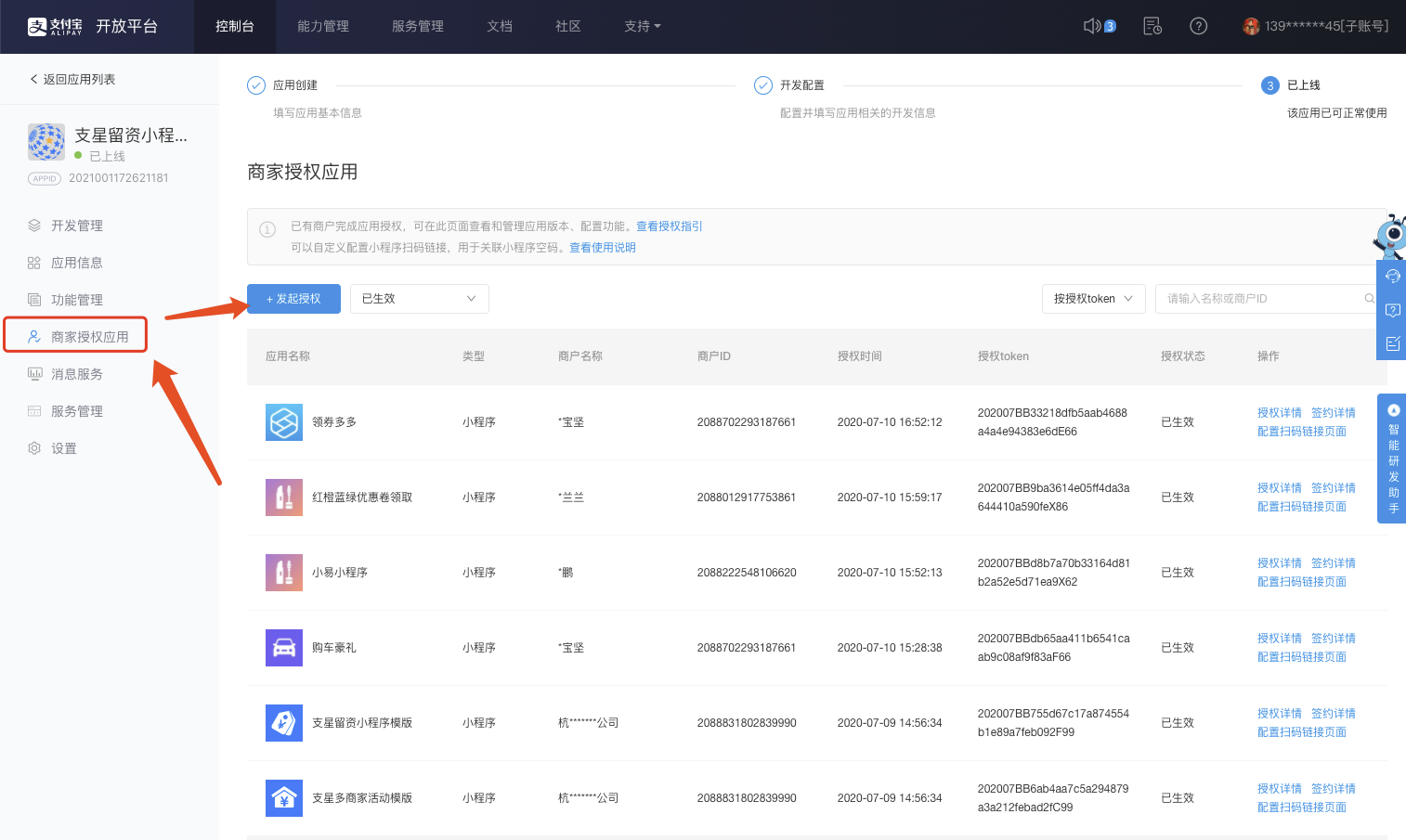Open 授权详情 for 小易小程序
The width and height of the screenshot is (1406, 840).
pos(1280,563)
